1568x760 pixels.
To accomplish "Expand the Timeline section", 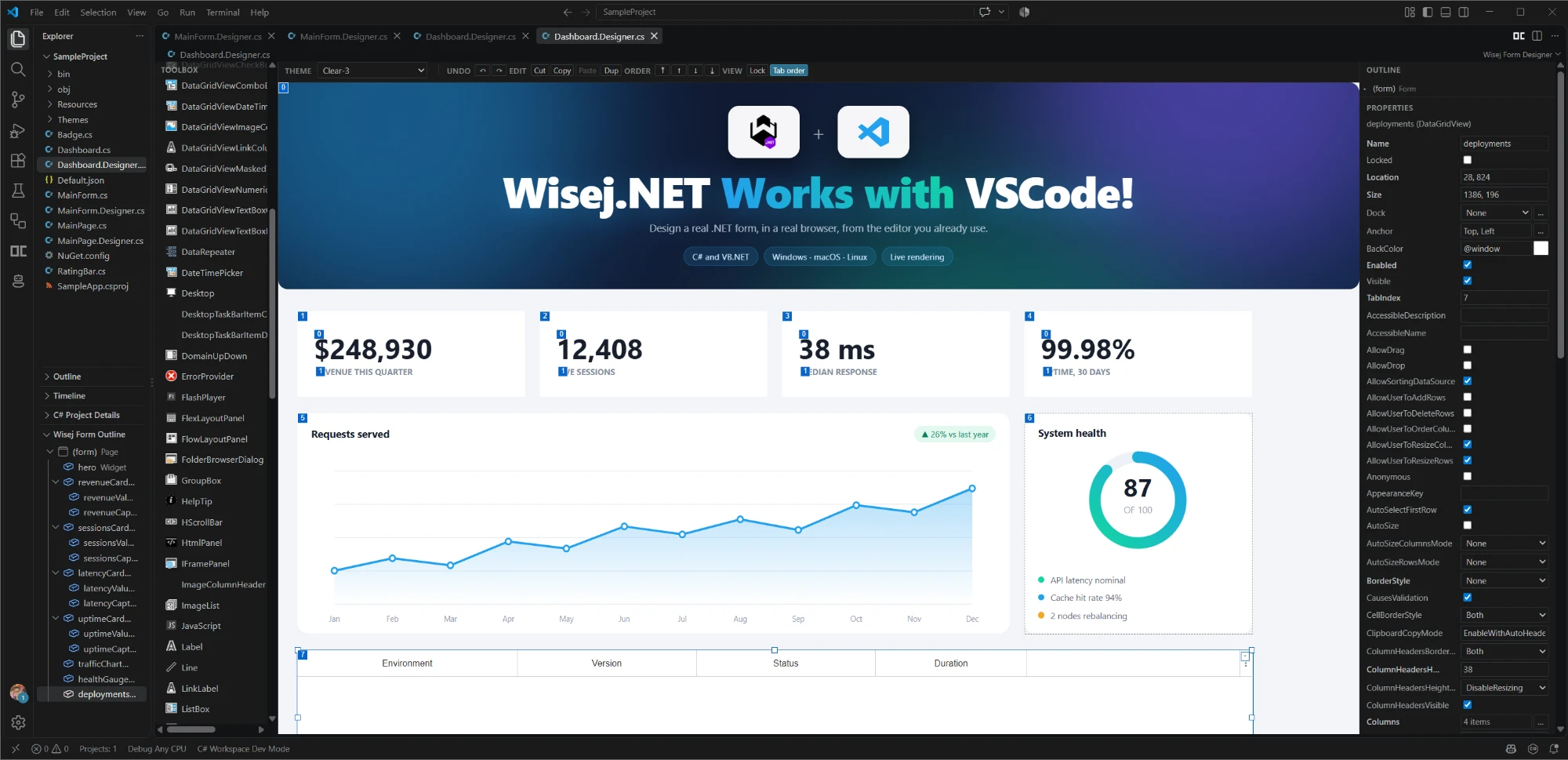I will [69, 396].
